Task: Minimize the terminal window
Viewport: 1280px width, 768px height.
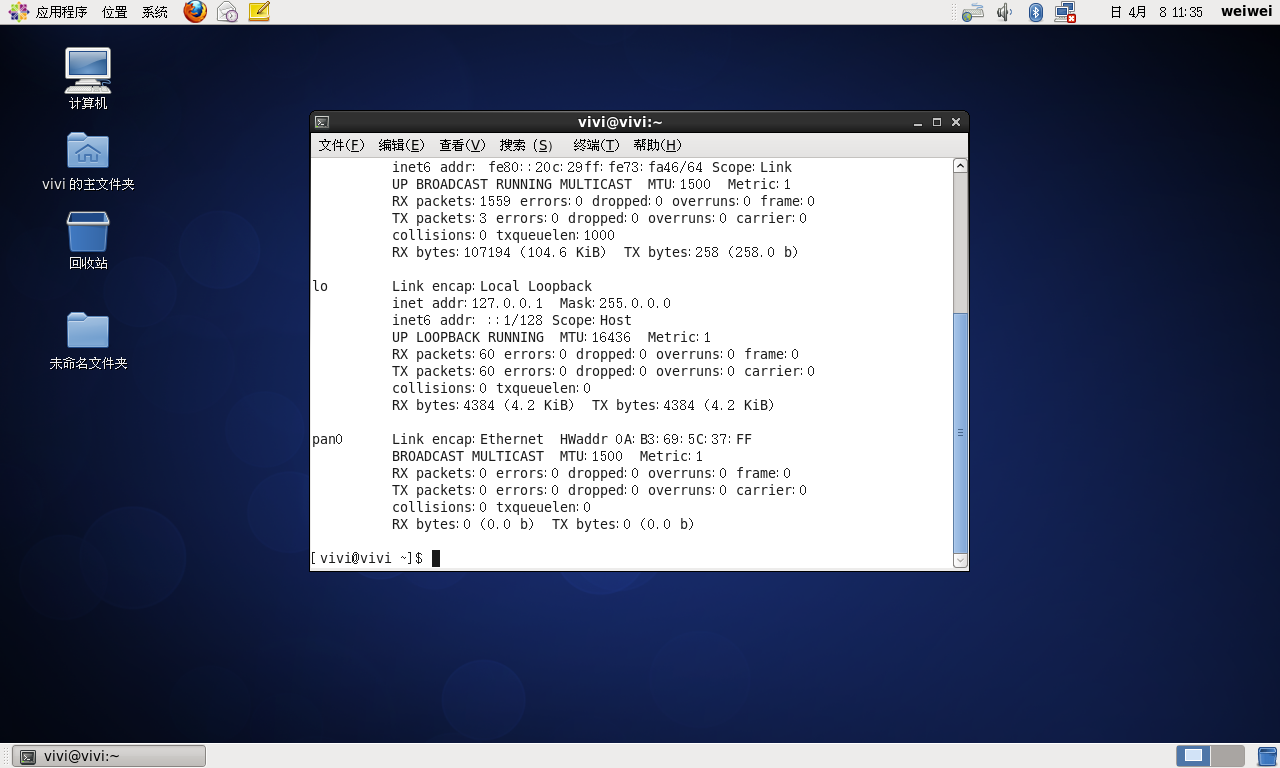Action: tap(918, 122)
